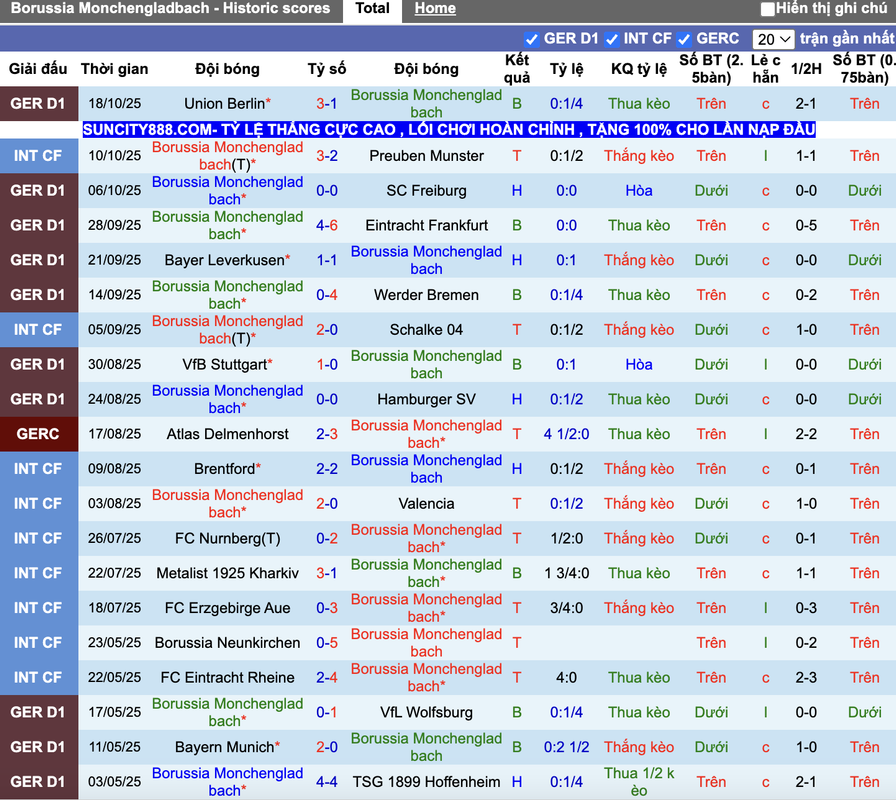Viewport: 896px width, 800px height.
Task: Click the 4-4 score versus Hoffenheim
Action: pyautogui.click(x=327, y=782)
